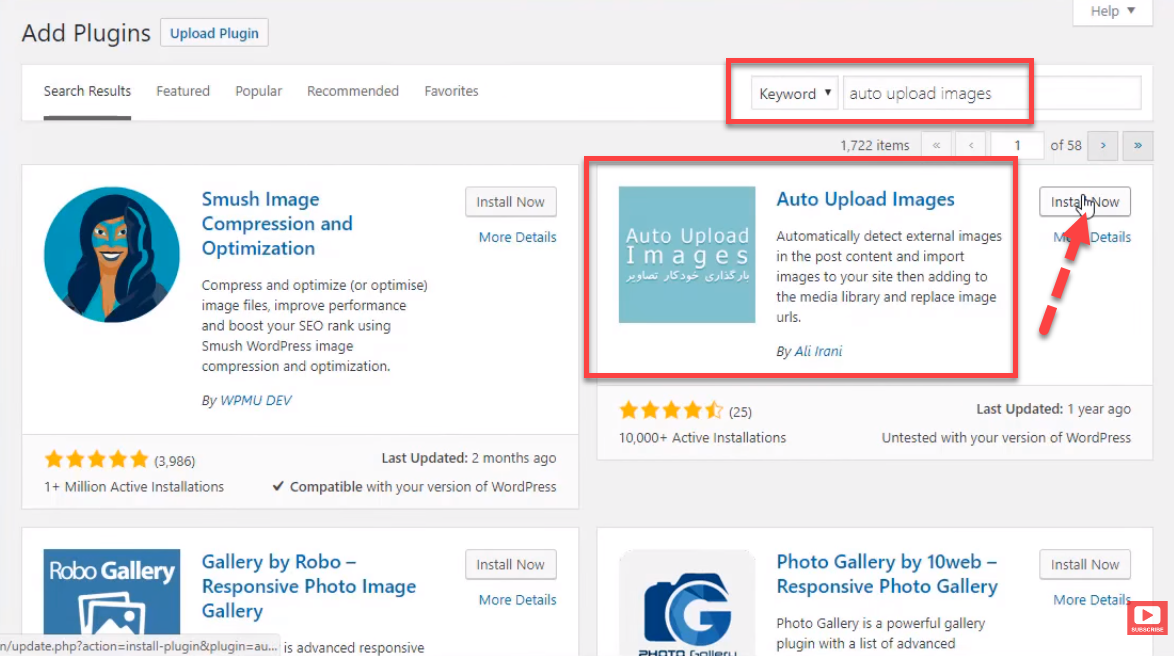Open Smush Image Compression and Optimization title
The image size is (1174, 656).
point(277,223)
